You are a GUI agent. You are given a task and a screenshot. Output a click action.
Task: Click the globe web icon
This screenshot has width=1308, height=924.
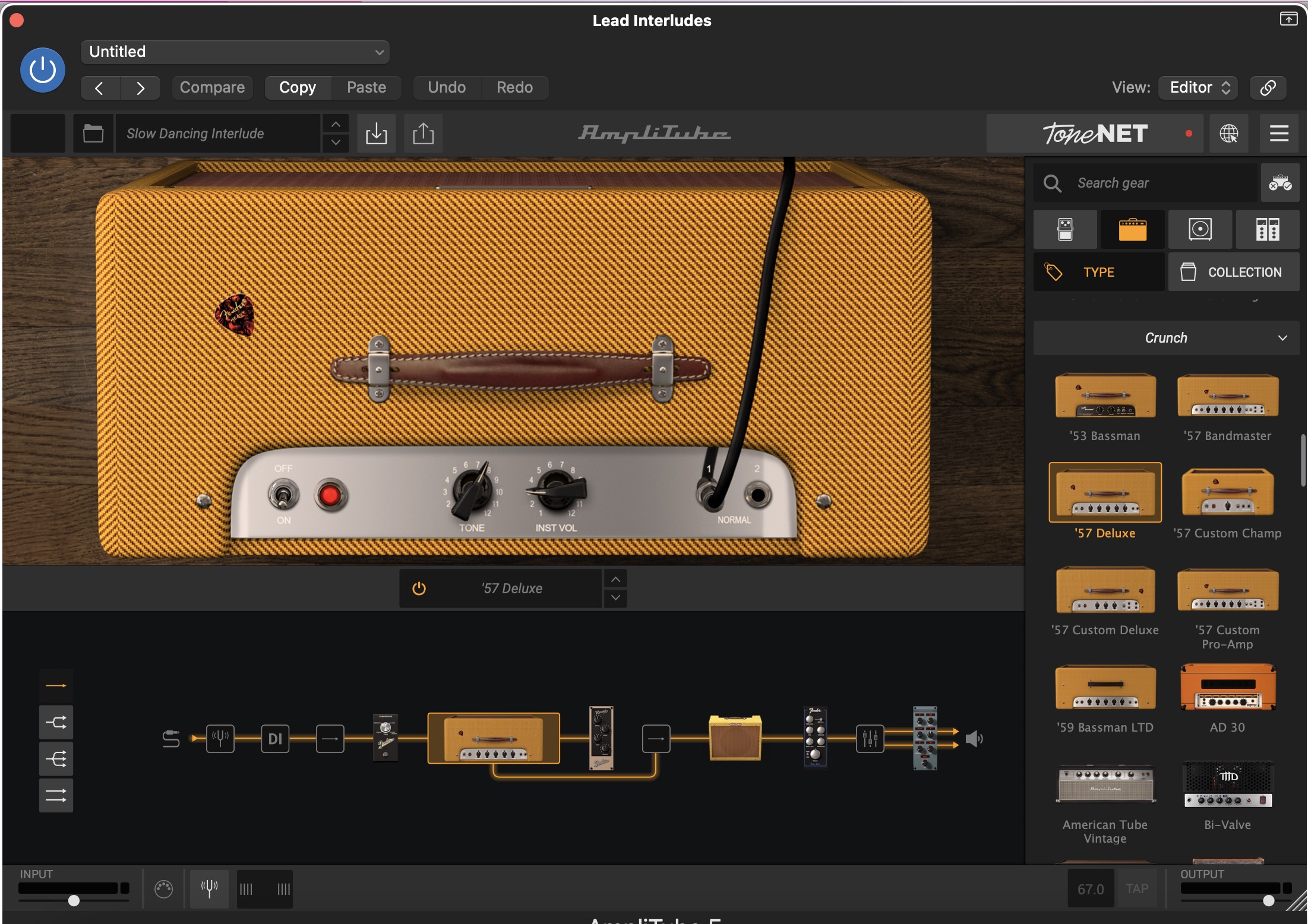pyautogui.click(x=1228, y=133)
